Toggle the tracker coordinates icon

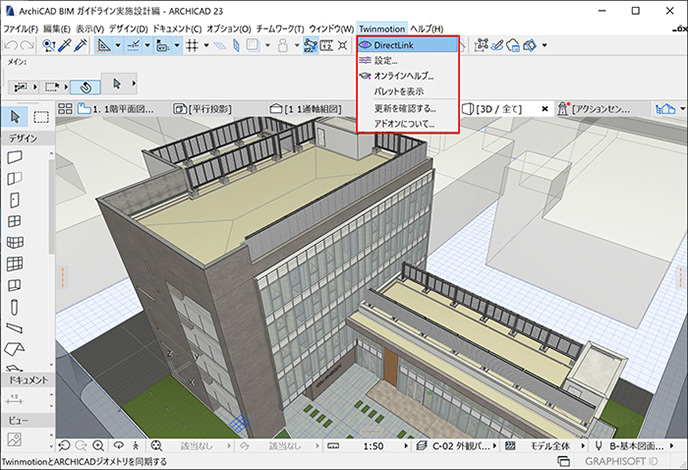163,45
